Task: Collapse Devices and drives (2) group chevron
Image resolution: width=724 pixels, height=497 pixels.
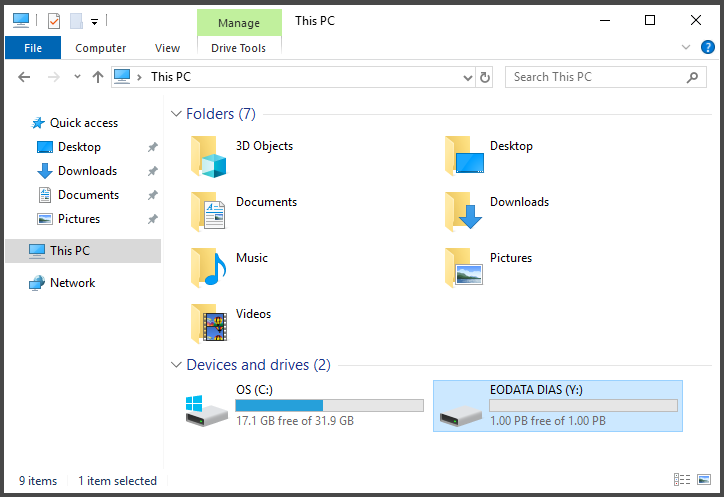Action: pyautogui.click(x=176, y=365)
